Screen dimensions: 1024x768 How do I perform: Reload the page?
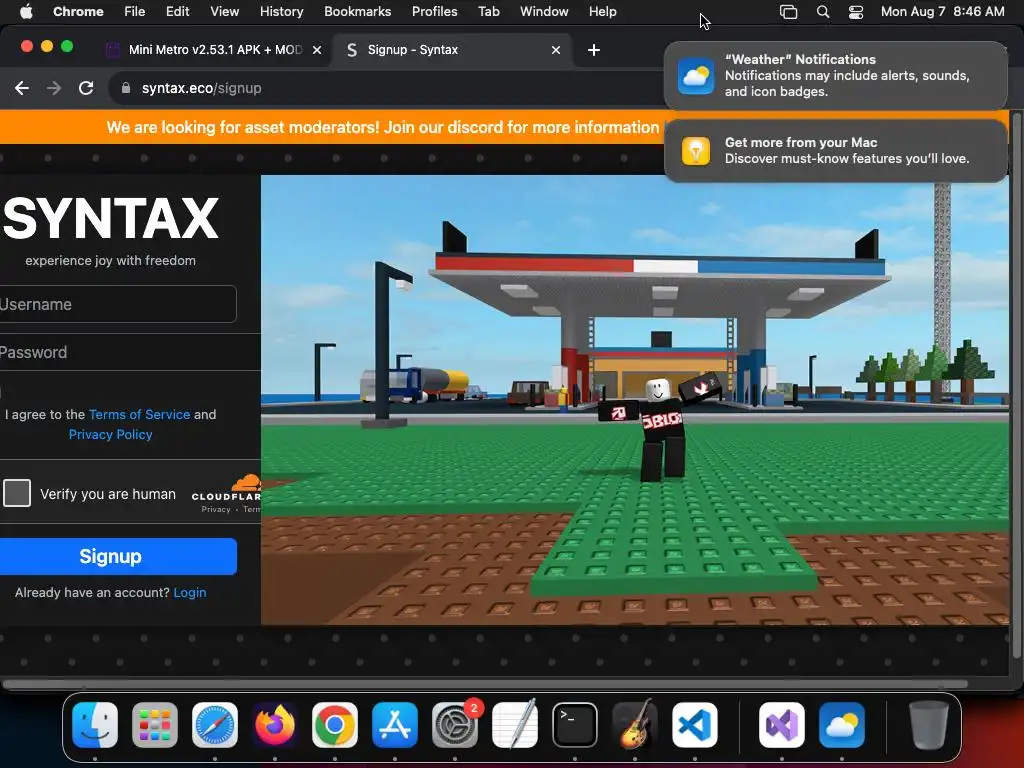86,88
